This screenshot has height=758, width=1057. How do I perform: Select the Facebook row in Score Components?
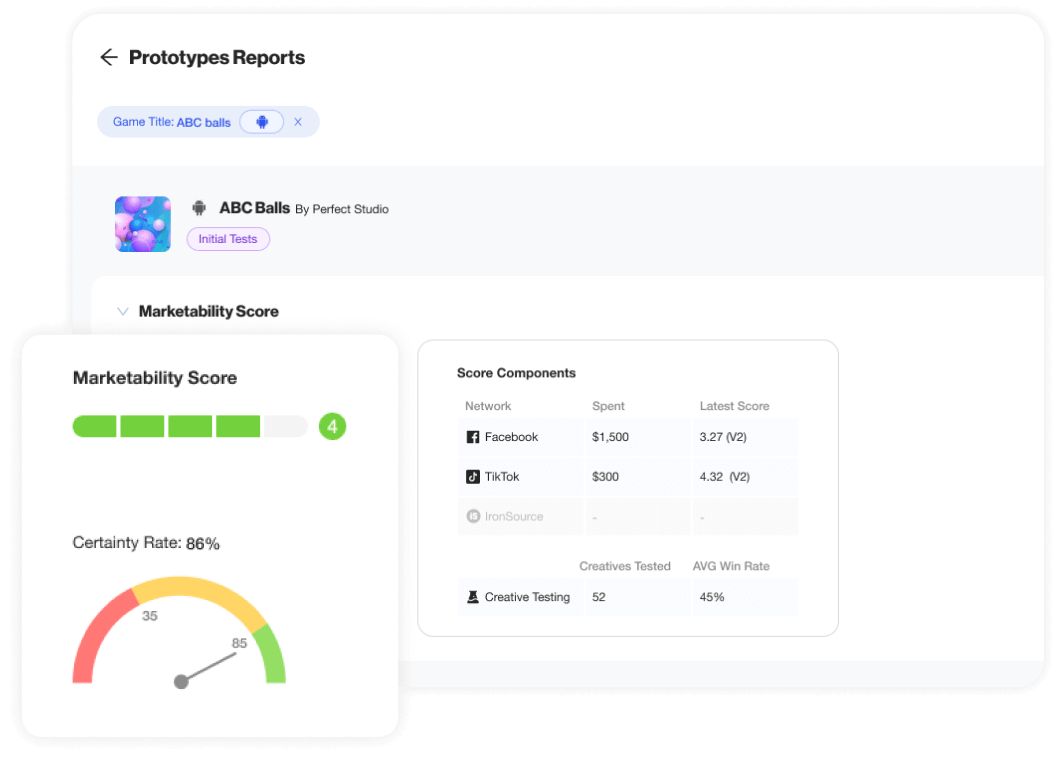pyautogui.click(x=627, y=437)
